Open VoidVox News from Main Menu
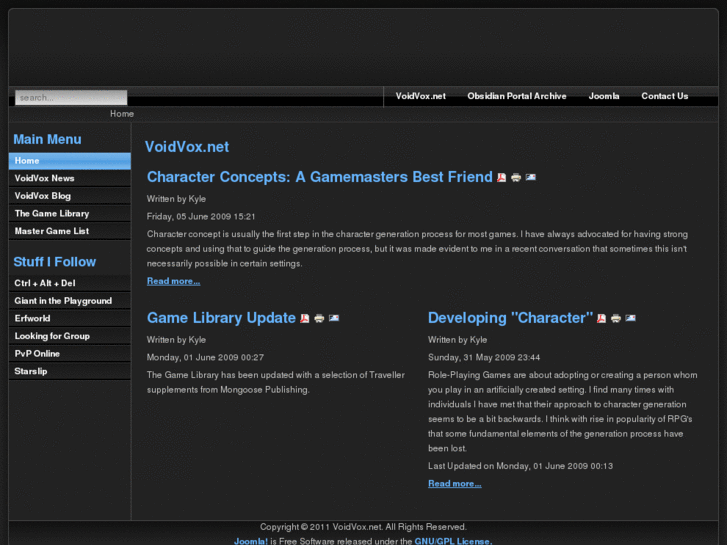Image resolution: width=727 pixels, height=545 pixels. tap(45, 178)
